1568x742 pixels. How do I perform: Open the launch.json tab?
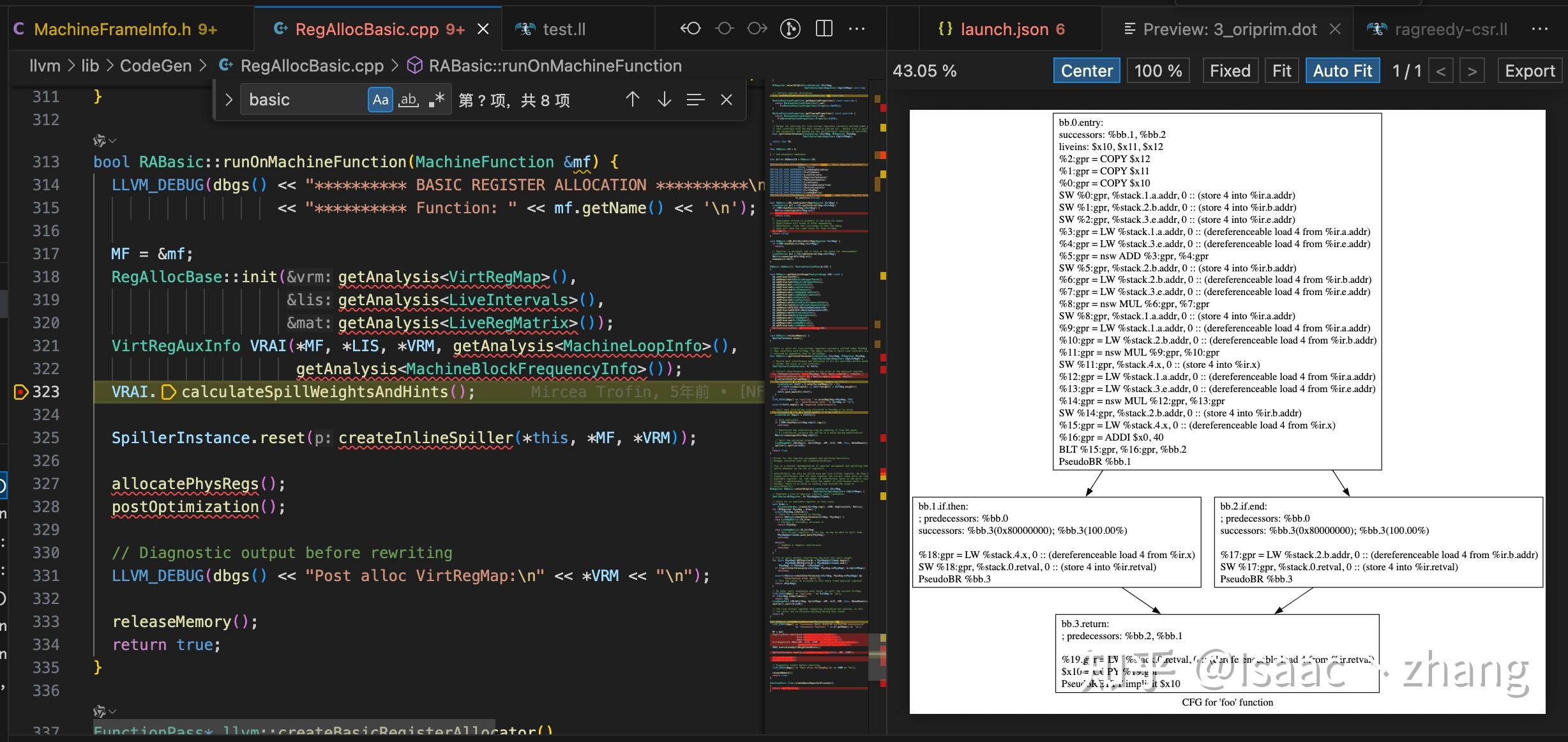pyautogui.click(x=1002, y=29)
